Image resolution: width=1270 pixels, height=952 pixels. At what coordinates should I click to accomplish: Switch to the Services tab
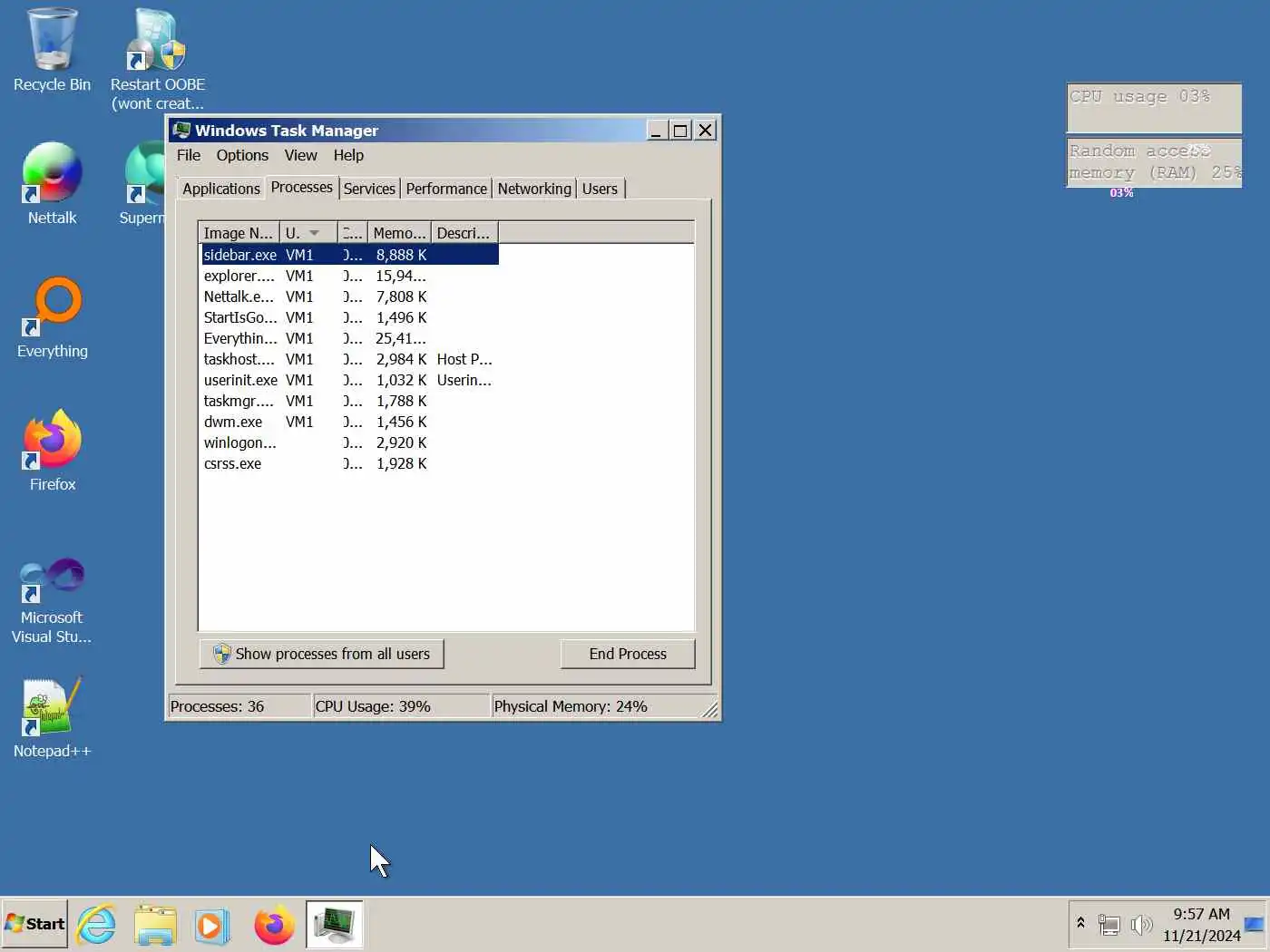point(369,189)
